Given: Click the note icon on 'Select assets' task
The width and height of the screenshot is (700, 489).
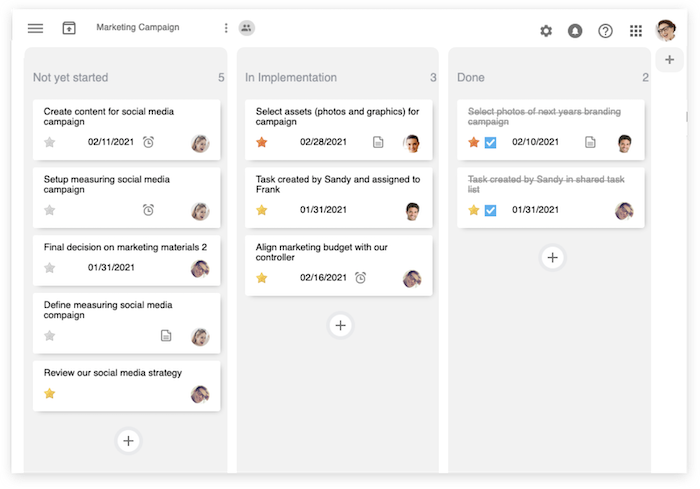Looking at the screenshot, I should (378, 143).
